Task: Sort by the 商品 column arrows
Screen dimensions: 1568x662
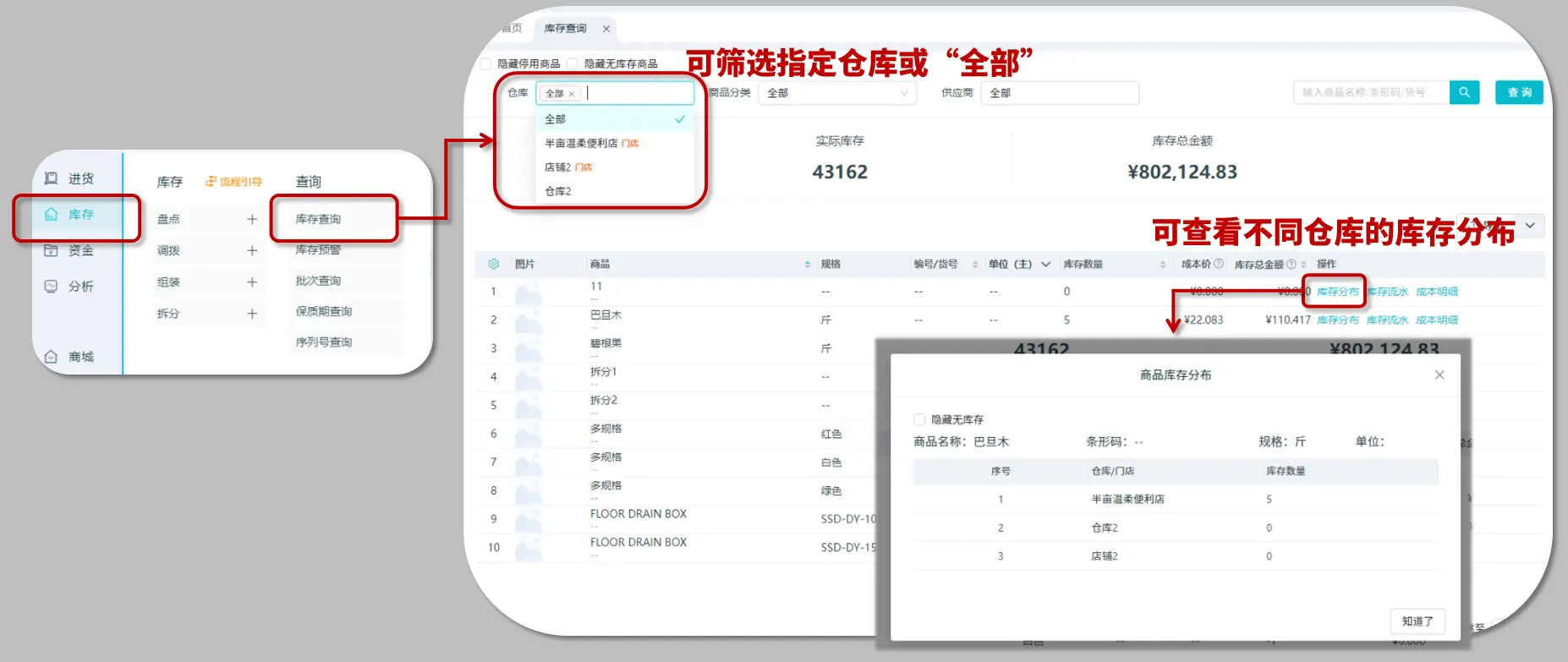Action: click(807, 265)
